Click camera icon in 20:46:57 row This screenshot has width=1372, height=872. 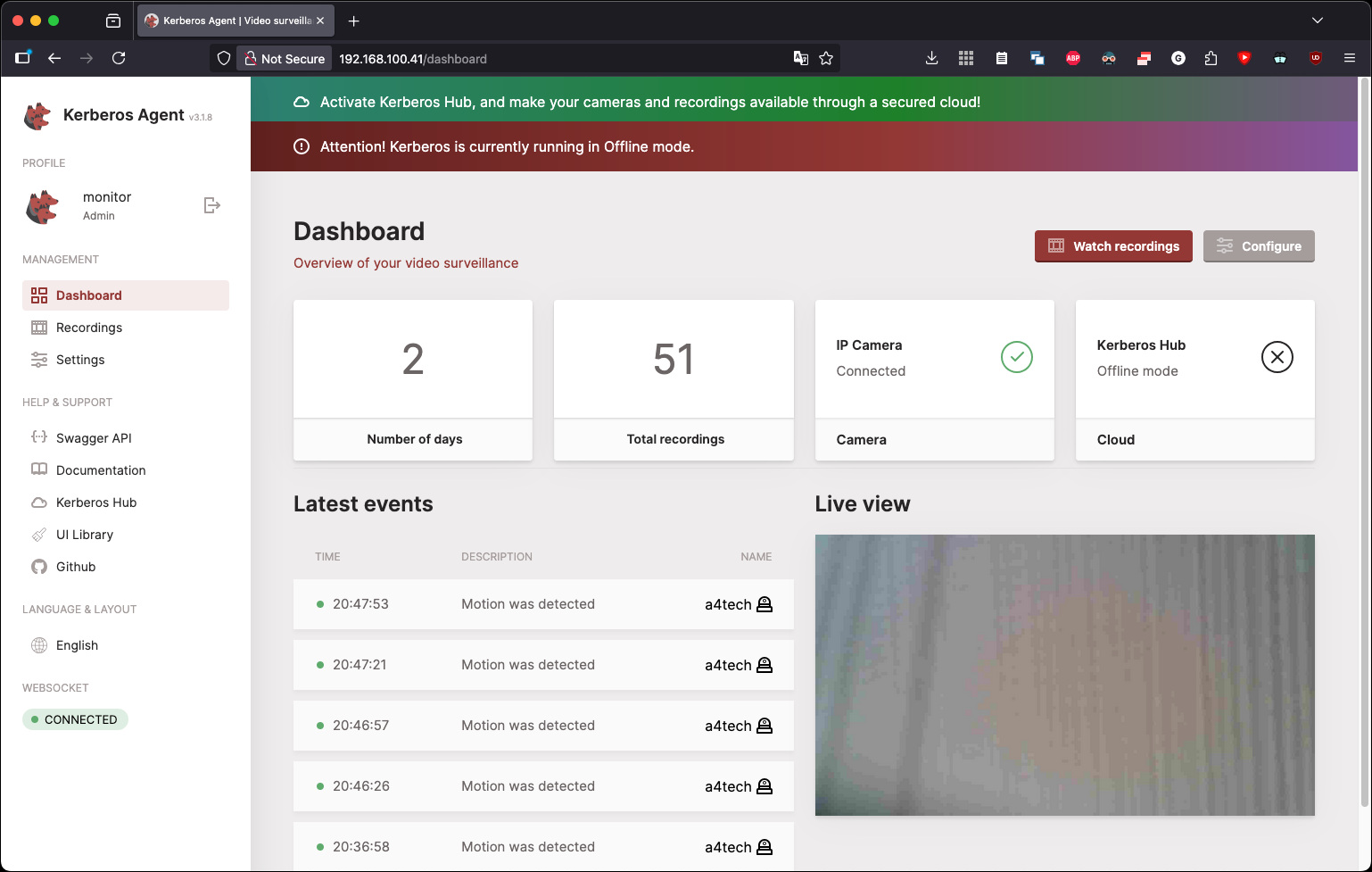pos(765,726)
